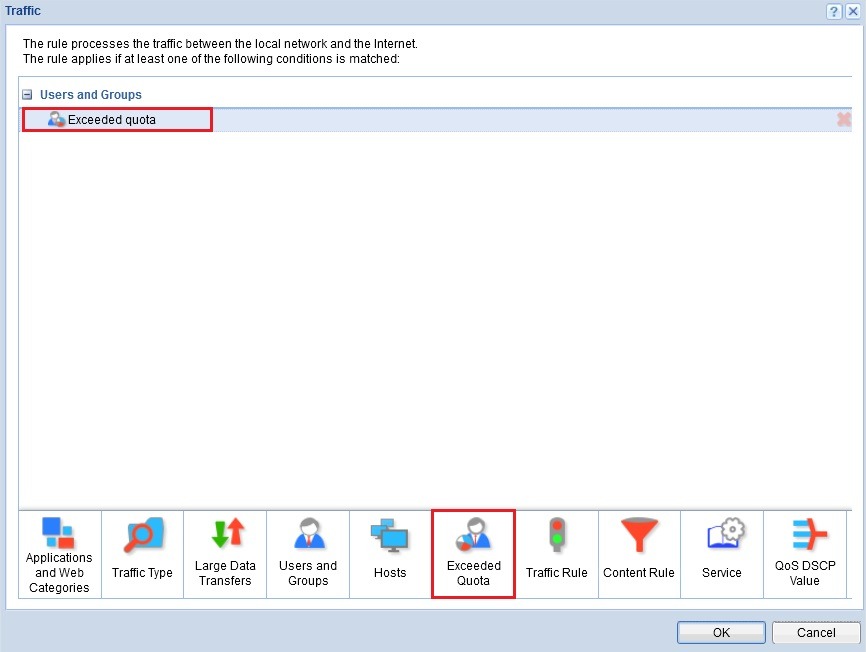The height and width of the screenshot is (652, 866).
Task: Click the user icon beside Exceeded quota row
Action: click(56, 120)
